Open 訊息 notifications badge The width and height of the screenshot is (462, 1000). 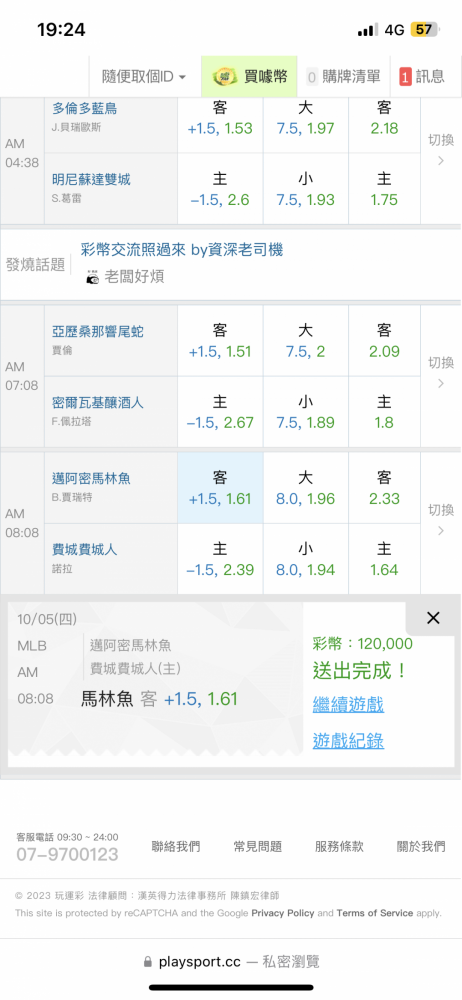tap(405, 77)
